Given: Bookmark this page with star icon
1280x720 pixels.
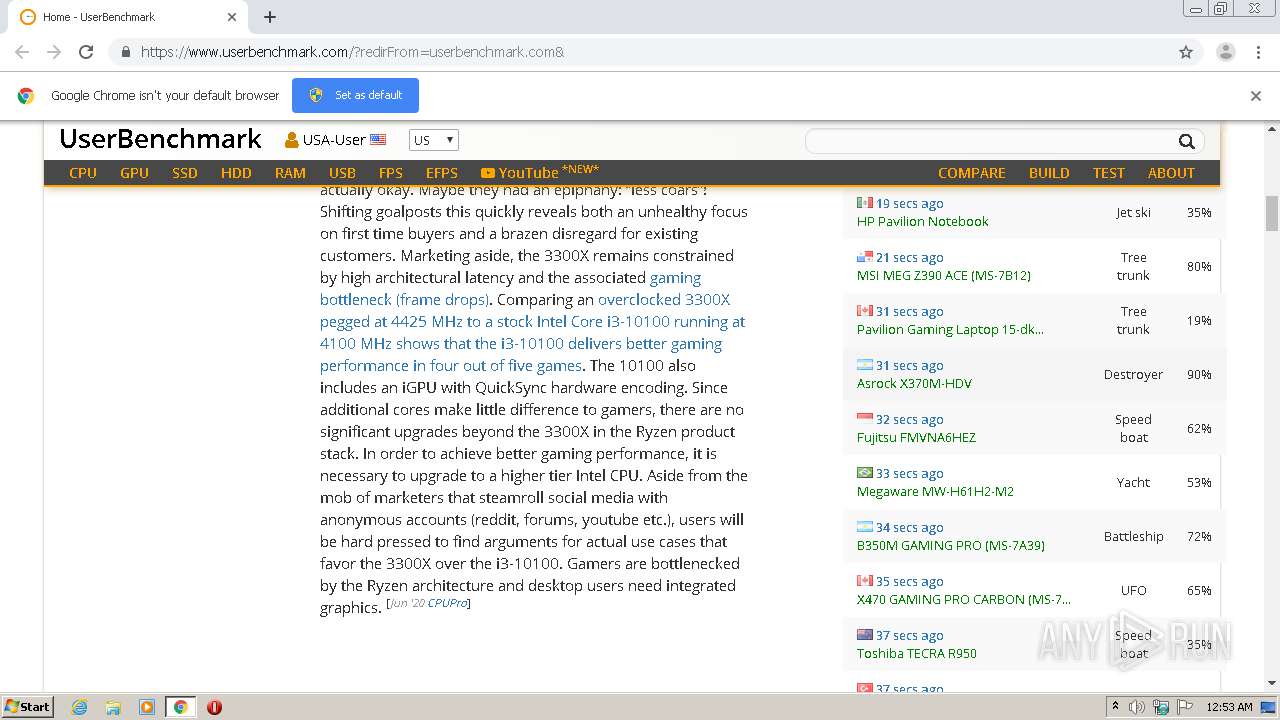Looking at the screenshot, I should tap(1186, 52).
